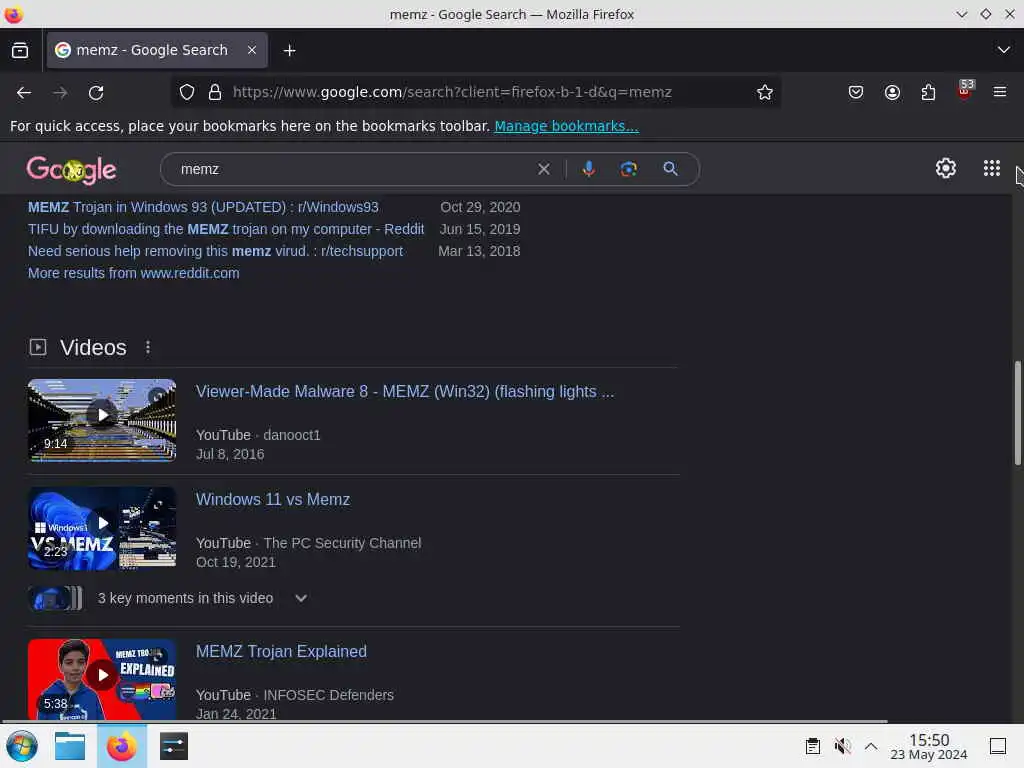
Task: Close the memz - Google Search tab
Action: pyautogui.click(x=252, y=50)
